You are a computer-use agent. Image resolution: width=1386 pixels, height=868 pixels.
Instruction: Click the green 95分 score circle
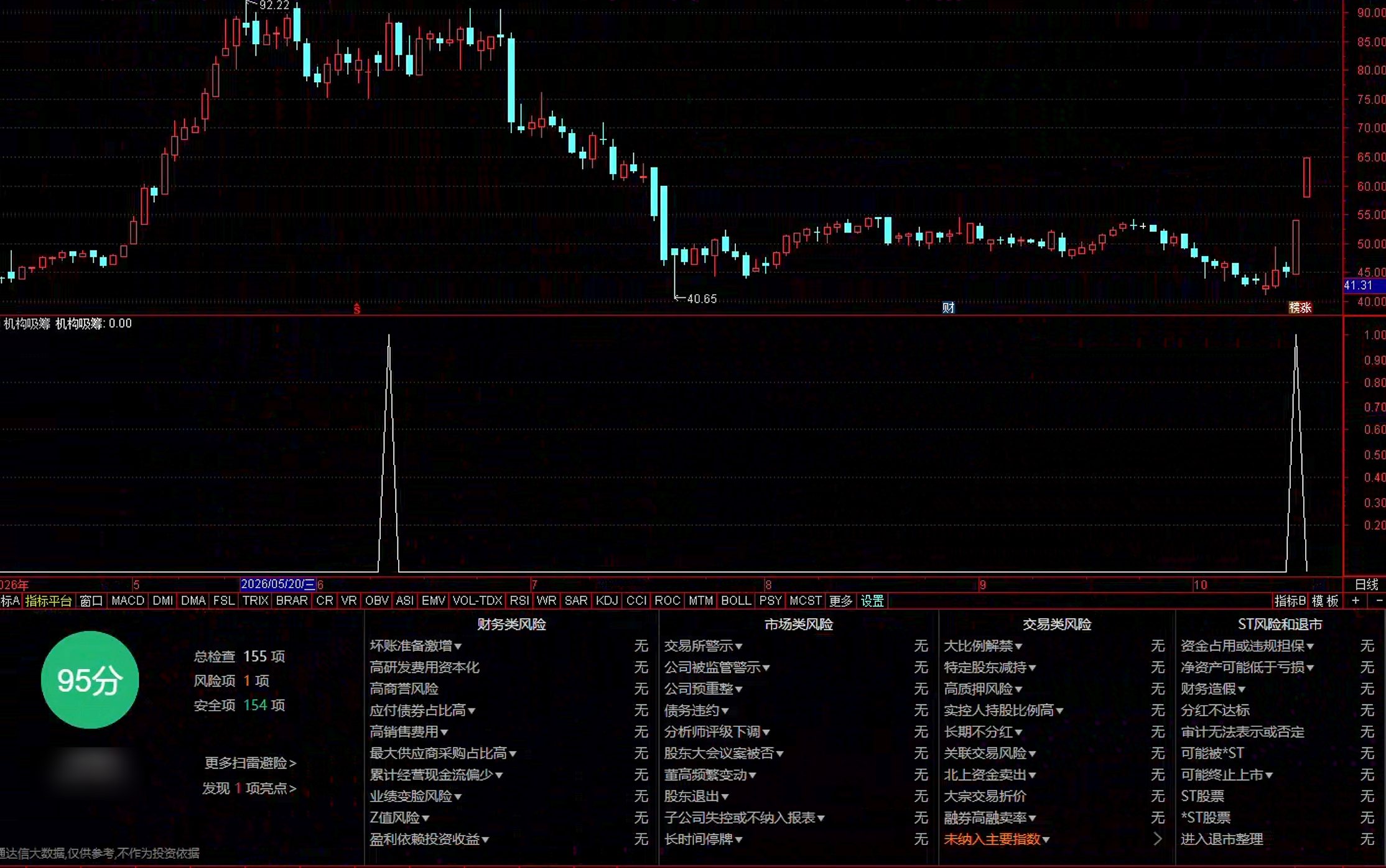90,680
